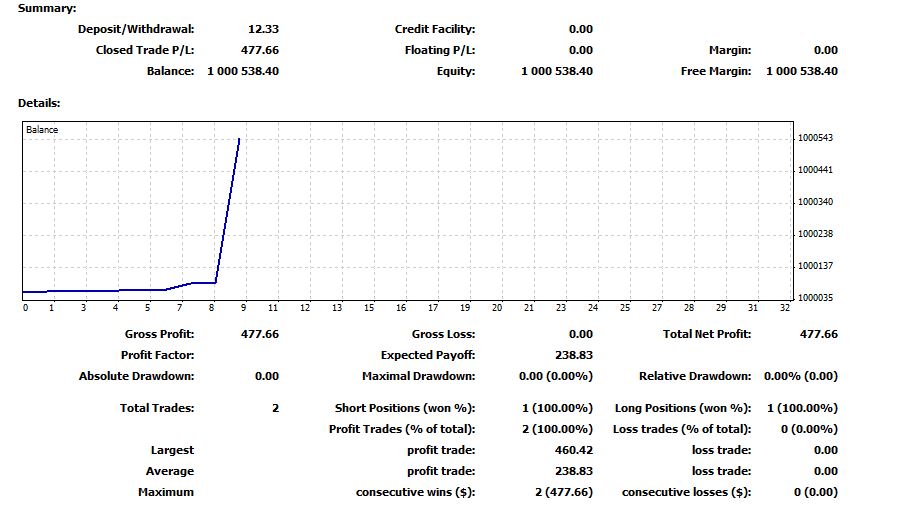This screenshot has width=916, height=508.
Task: Click the "Equity:" label
Action: click(456, 71)
